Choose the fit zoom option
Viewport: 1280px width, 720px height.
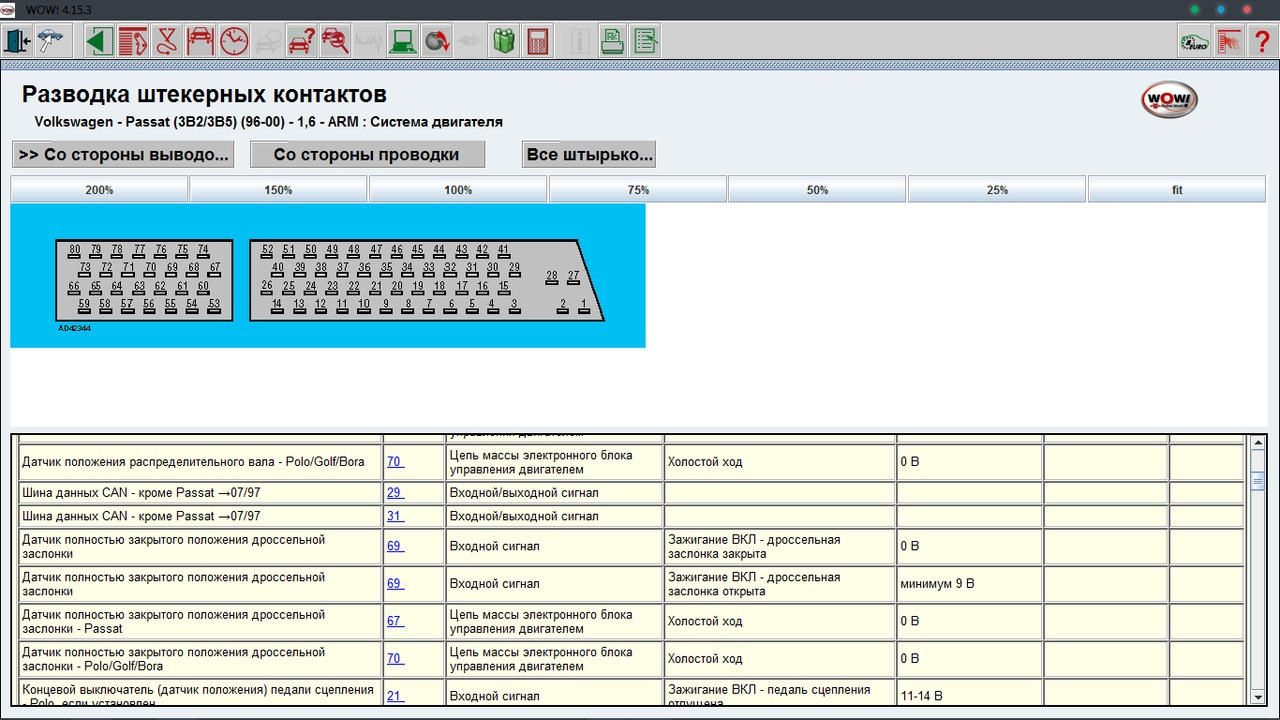tap(1177, 190)
